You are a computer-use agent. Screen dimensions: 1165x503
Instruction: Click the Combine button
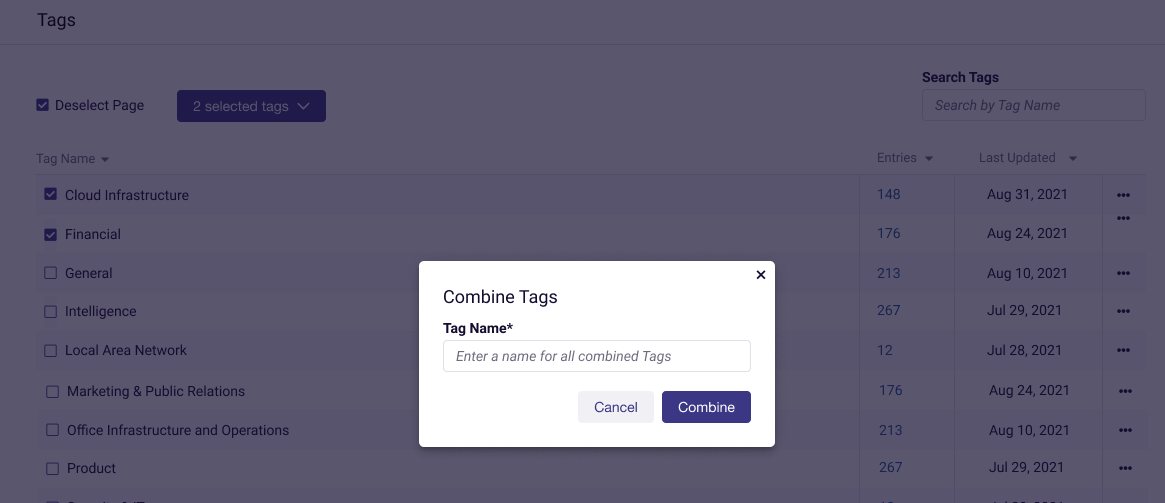click(x=706, y=407)
